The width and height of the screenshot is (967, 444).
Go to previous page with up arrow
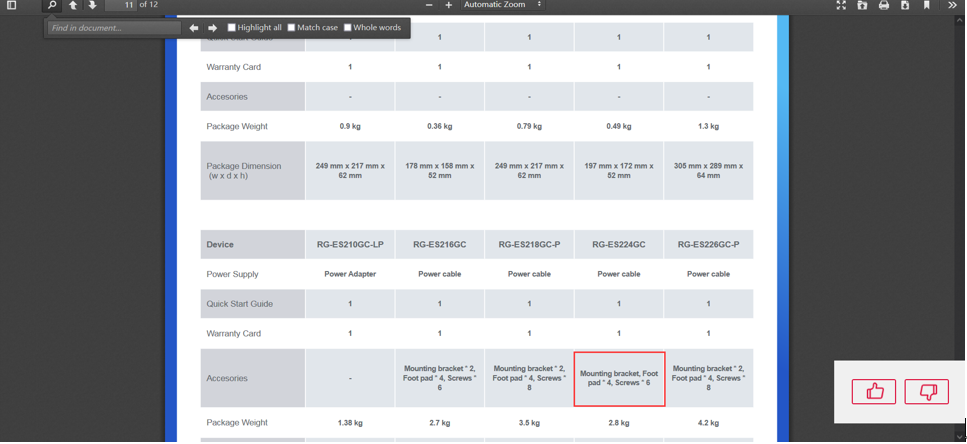point(73,5)
